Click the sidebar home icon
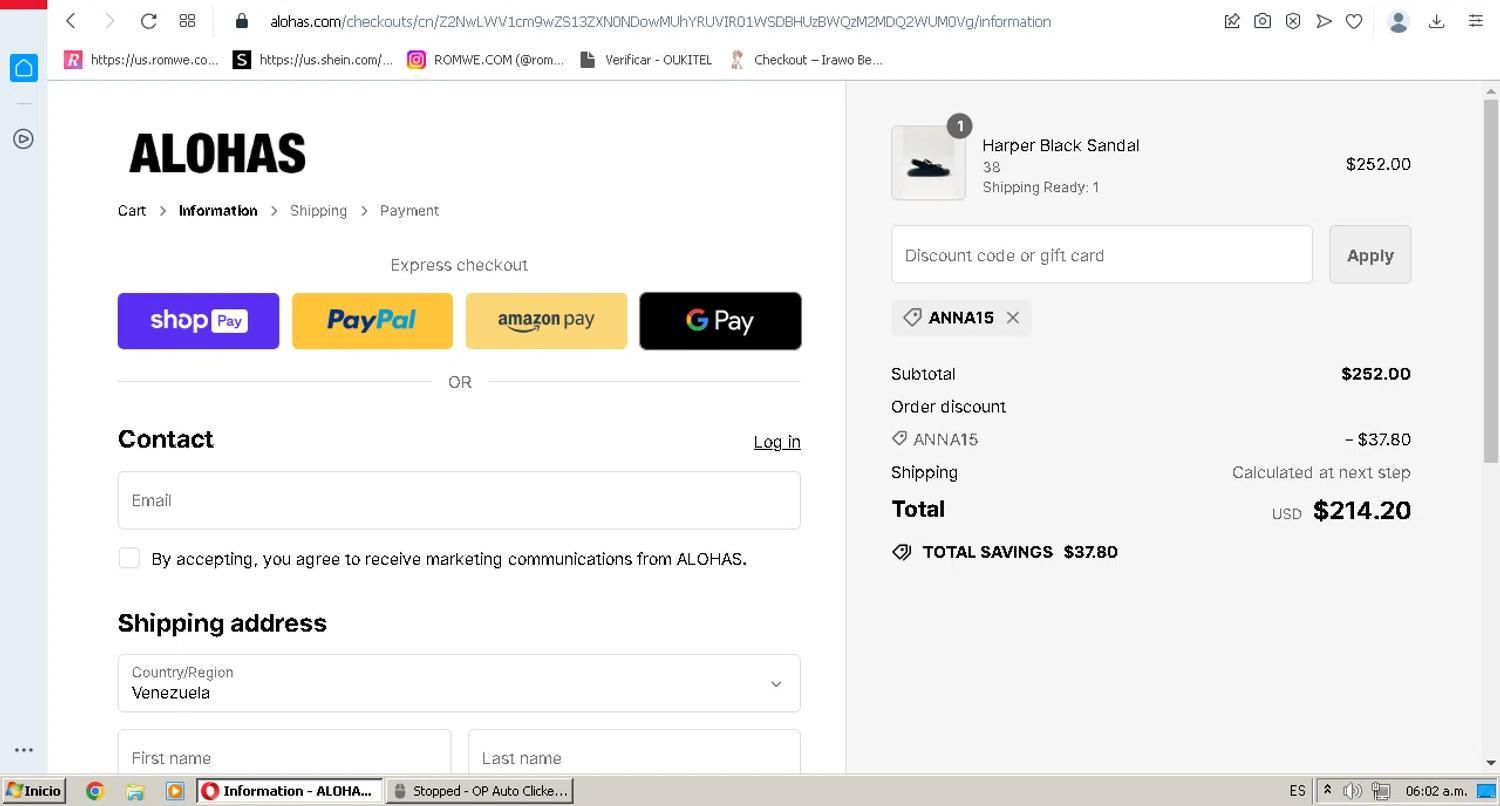This screenshot has width=1500, height=806. click(x=24, y=68)
